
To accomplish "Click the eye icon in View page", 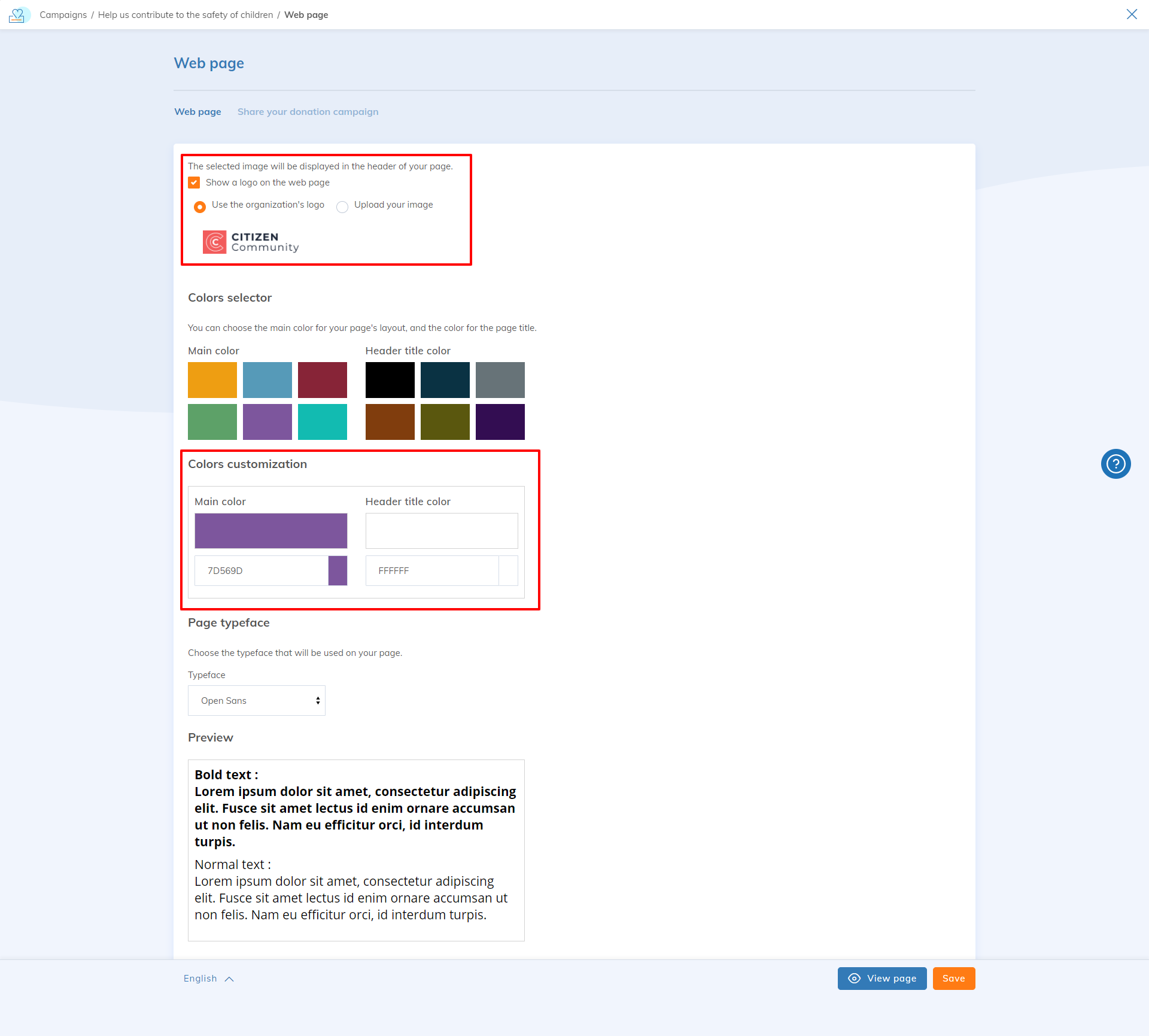I will pos(854,978).
